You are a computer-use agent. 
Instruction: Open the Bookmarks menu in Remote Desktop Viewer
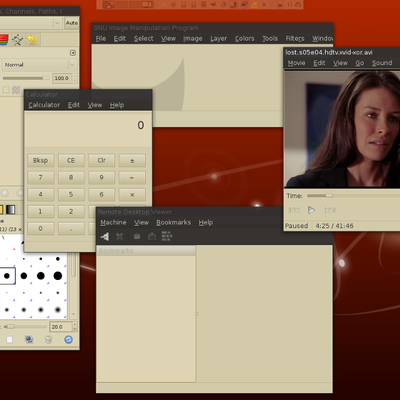(174, 222)
